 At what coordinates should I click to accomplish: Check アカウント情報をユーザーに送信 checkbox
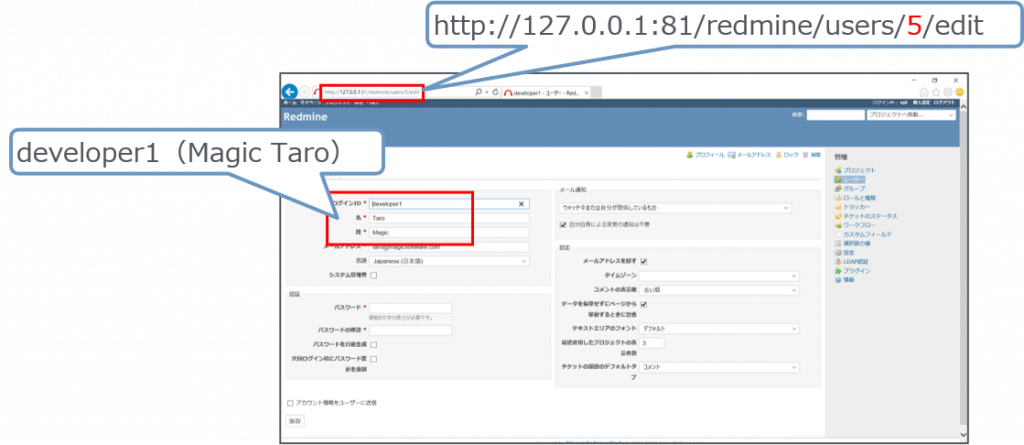[x=291, y=402]
